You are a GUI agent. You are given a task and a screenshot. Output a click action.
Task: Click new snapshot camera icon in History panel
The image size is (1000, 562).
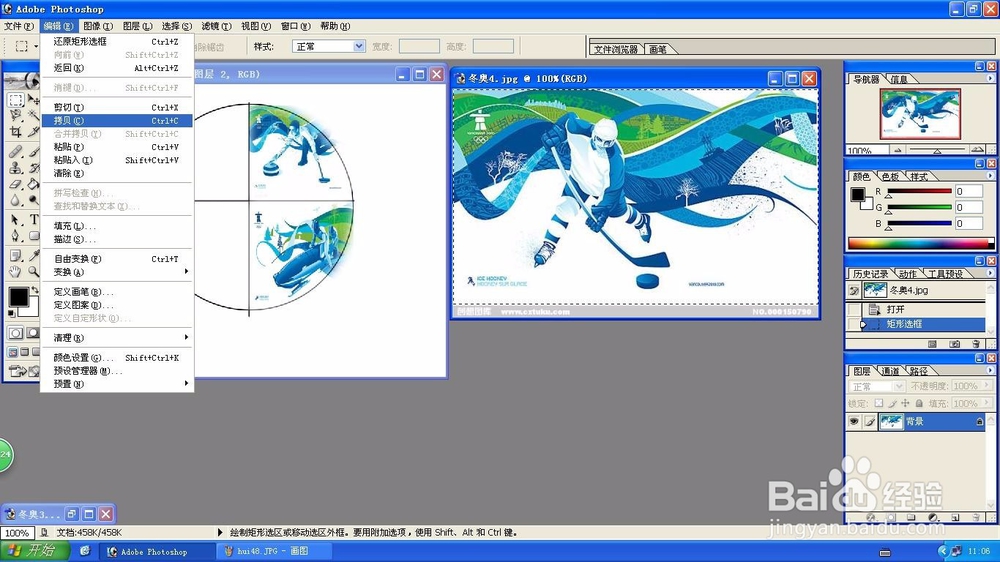(x=954, y=344)
